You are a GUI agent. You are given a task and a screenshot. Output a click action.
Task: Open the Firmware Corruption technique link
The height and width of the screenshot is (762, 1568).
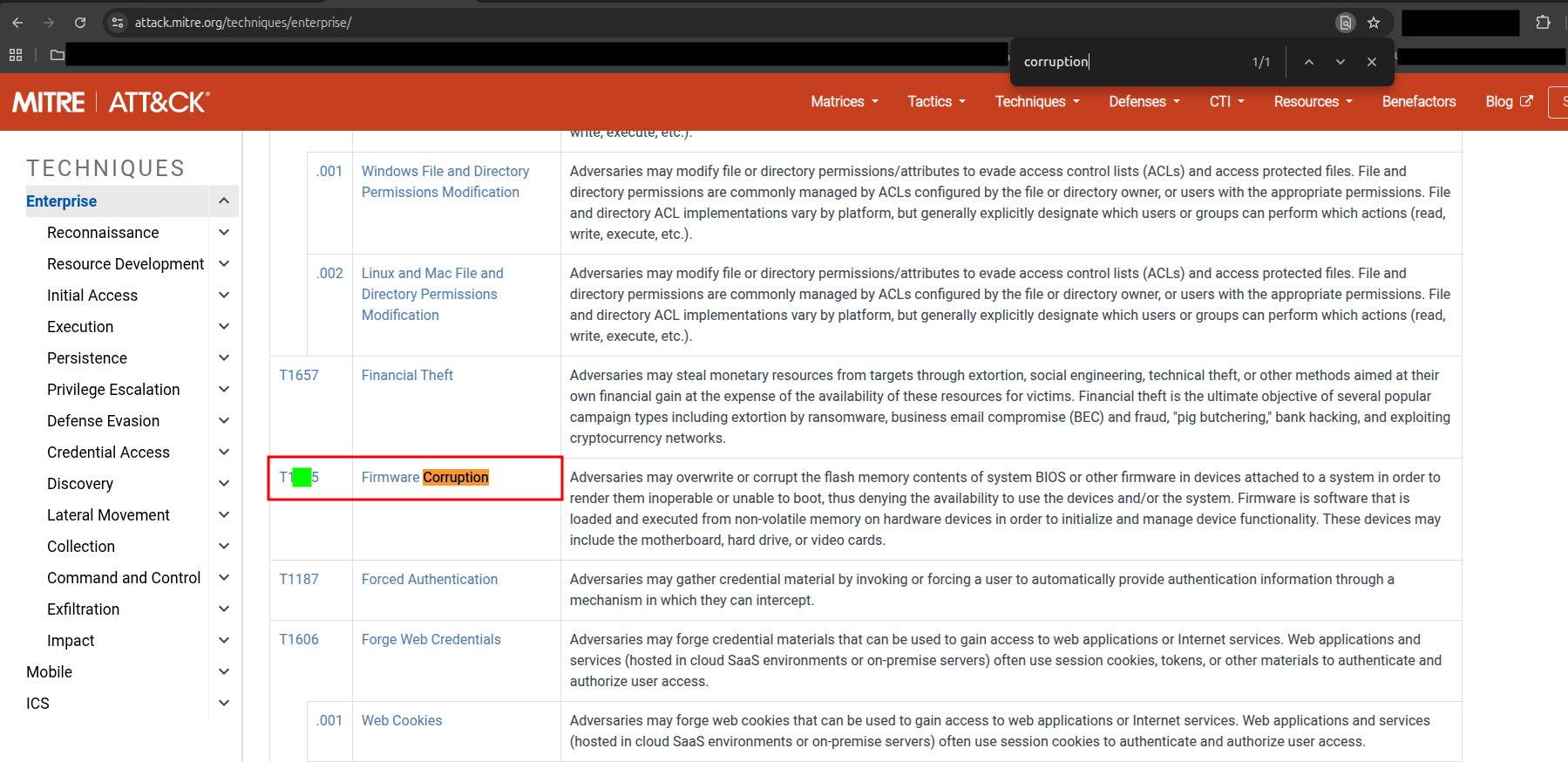click(x=424, y=478)
